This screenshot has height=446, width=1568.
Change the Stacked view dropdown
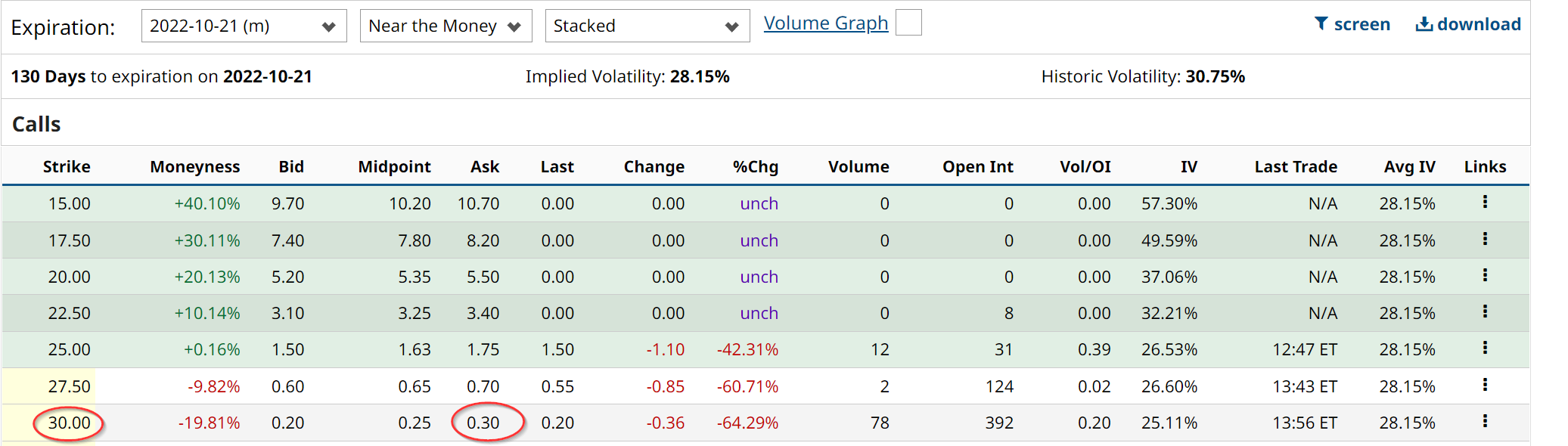(x=647, y=26)
